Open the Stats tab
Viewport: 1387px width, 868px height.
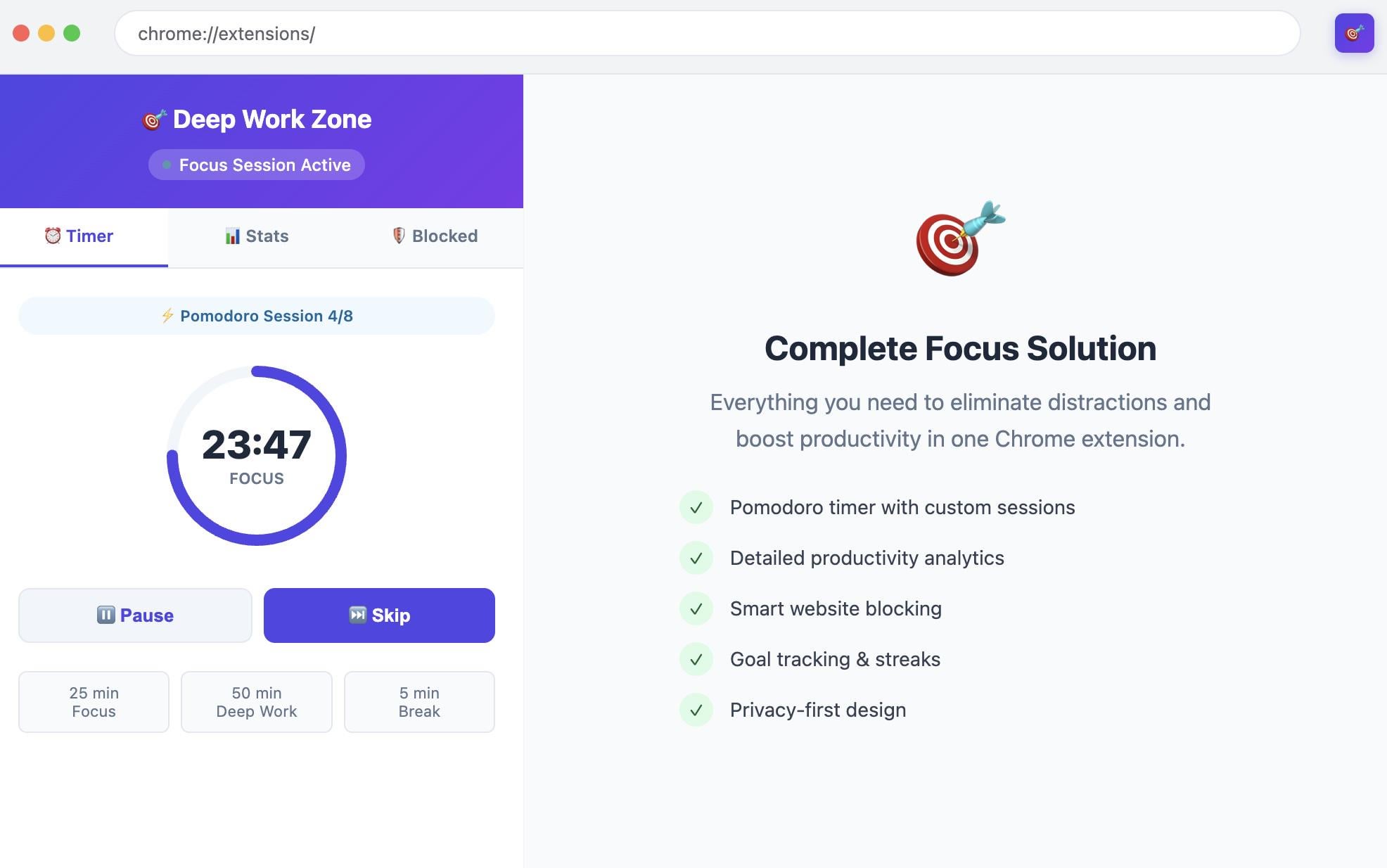click(x=257, y=236)
